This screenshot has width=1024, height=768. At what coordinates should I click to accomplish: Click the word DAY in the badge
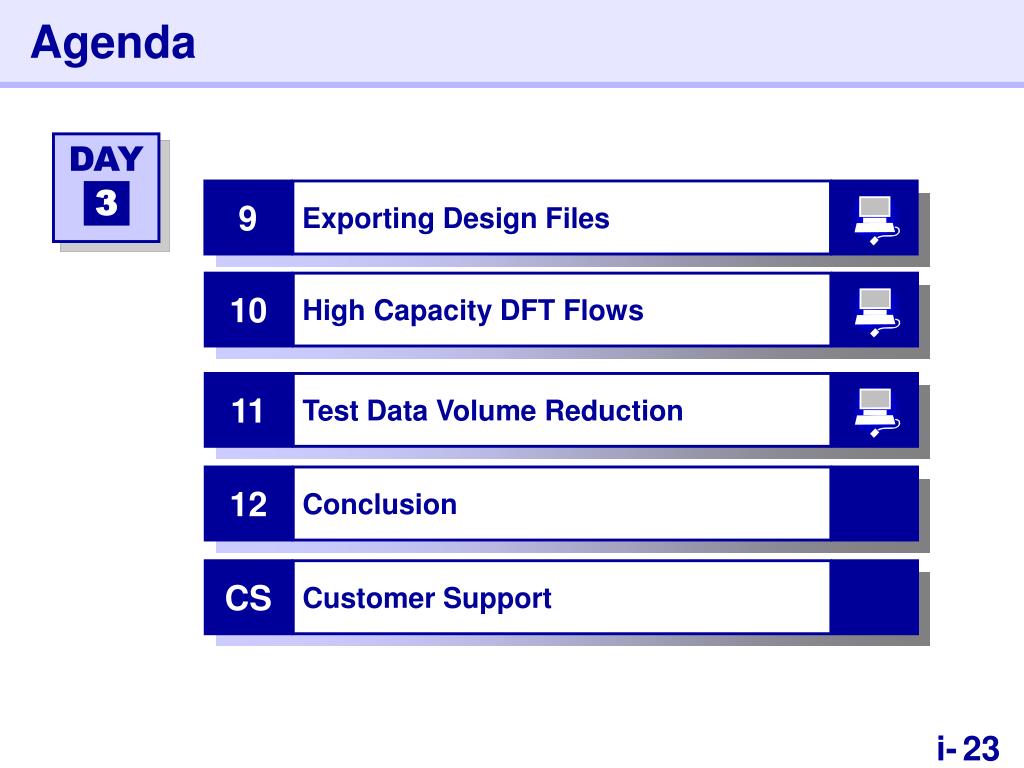106,159
